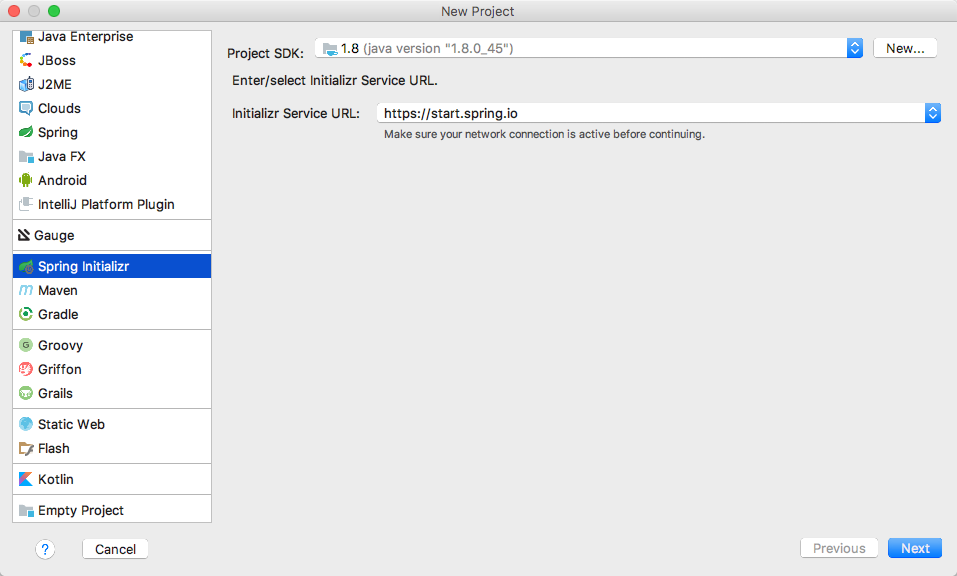
Task: Select the Android label
Action: pyautogui.click(x=62, y=181)
